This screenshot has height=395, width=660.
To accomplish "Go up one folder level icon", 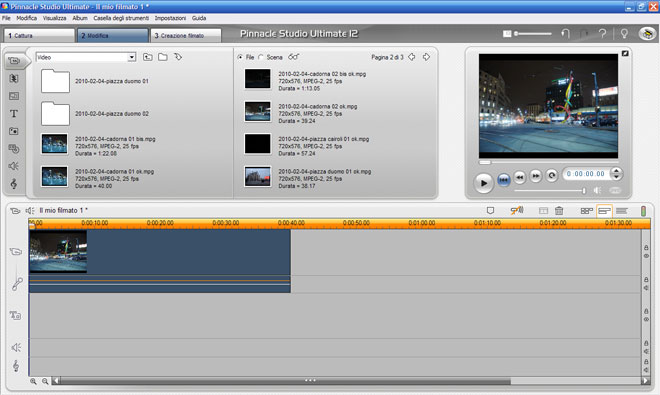I will [148, 57].
